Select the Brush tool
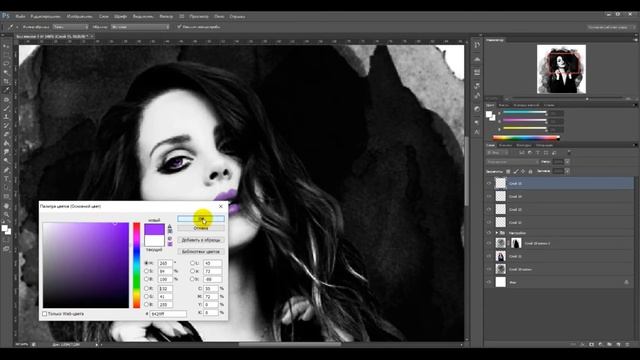Viewport: 640px width, 360px height. (6, 108)
